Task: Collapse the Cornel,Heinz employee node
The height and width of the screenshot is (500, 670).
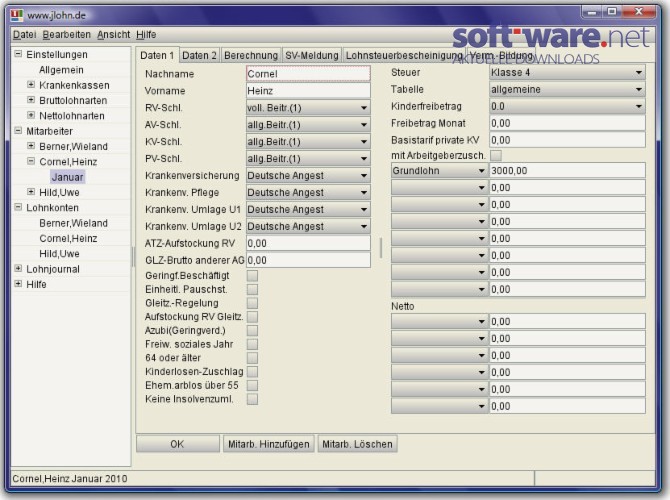Action: click(x=31, y=161)
